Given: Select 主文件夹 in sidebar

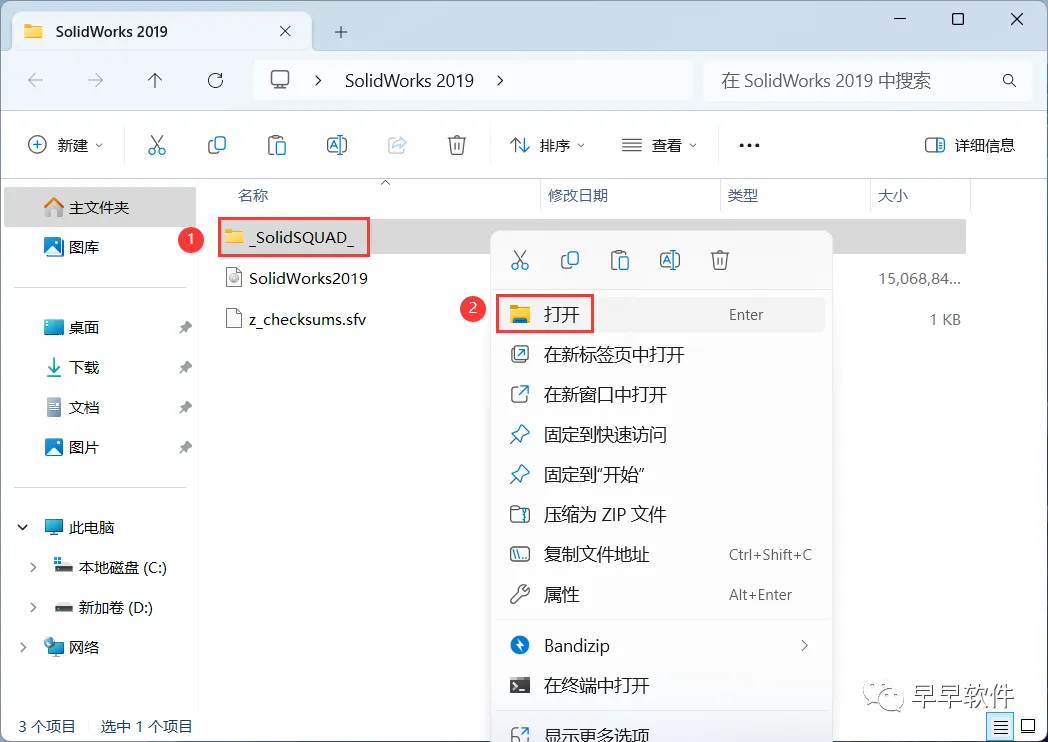Looking at the screenshot, I should (x=100, y=207).
